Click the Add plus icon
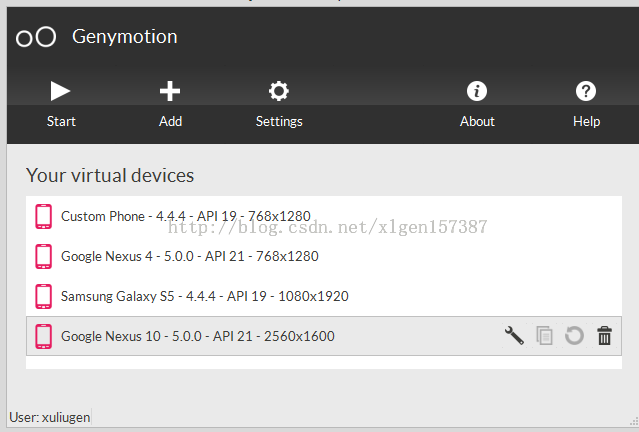This screenshot has width=639, height=432. point(170,92)
